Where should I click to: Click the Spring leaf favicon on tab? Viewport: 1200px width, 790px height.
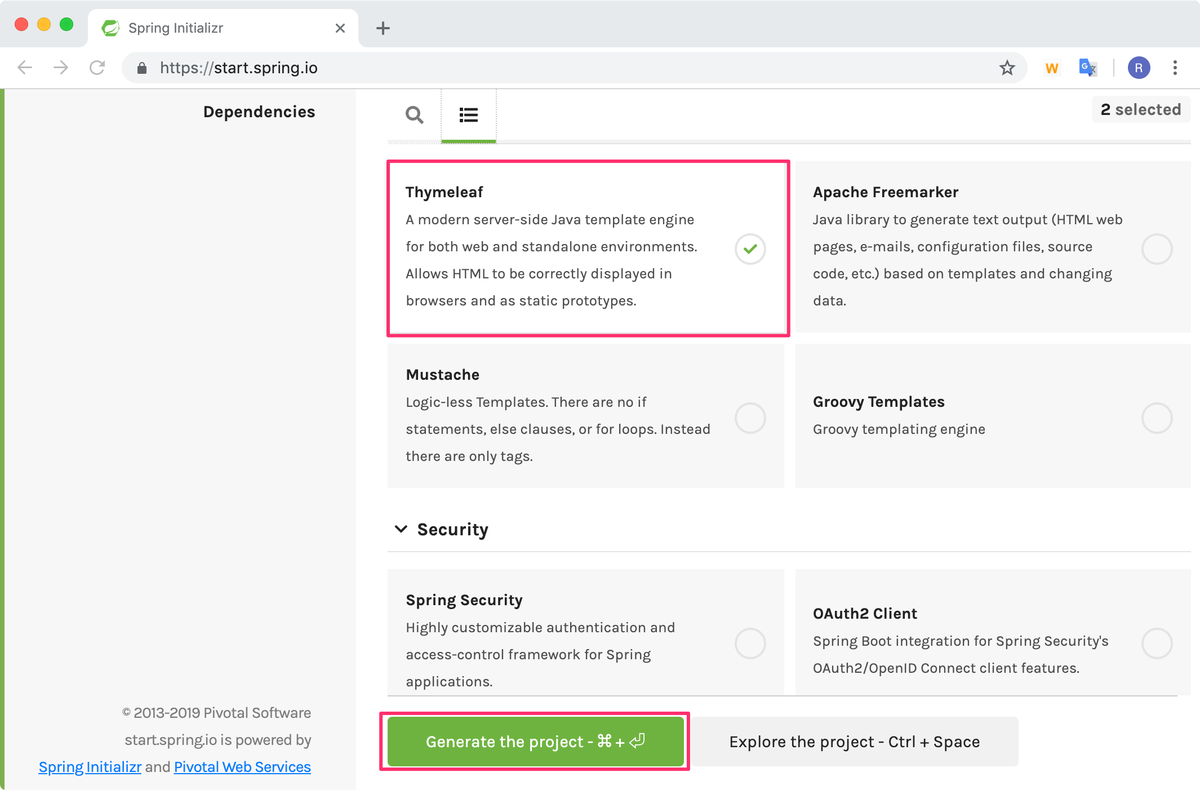[x=110, y=28]
